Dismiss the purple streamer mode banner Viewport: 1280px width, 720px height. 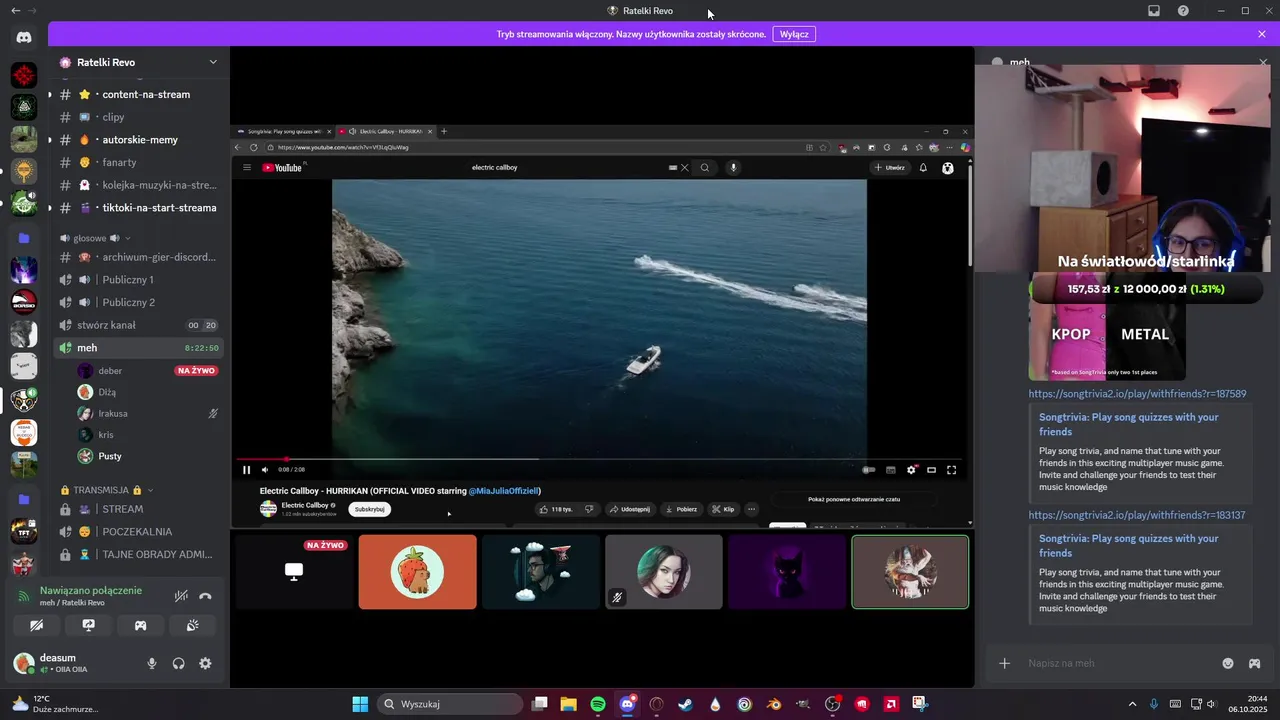pyautogui.click(x=1262, y=34)
